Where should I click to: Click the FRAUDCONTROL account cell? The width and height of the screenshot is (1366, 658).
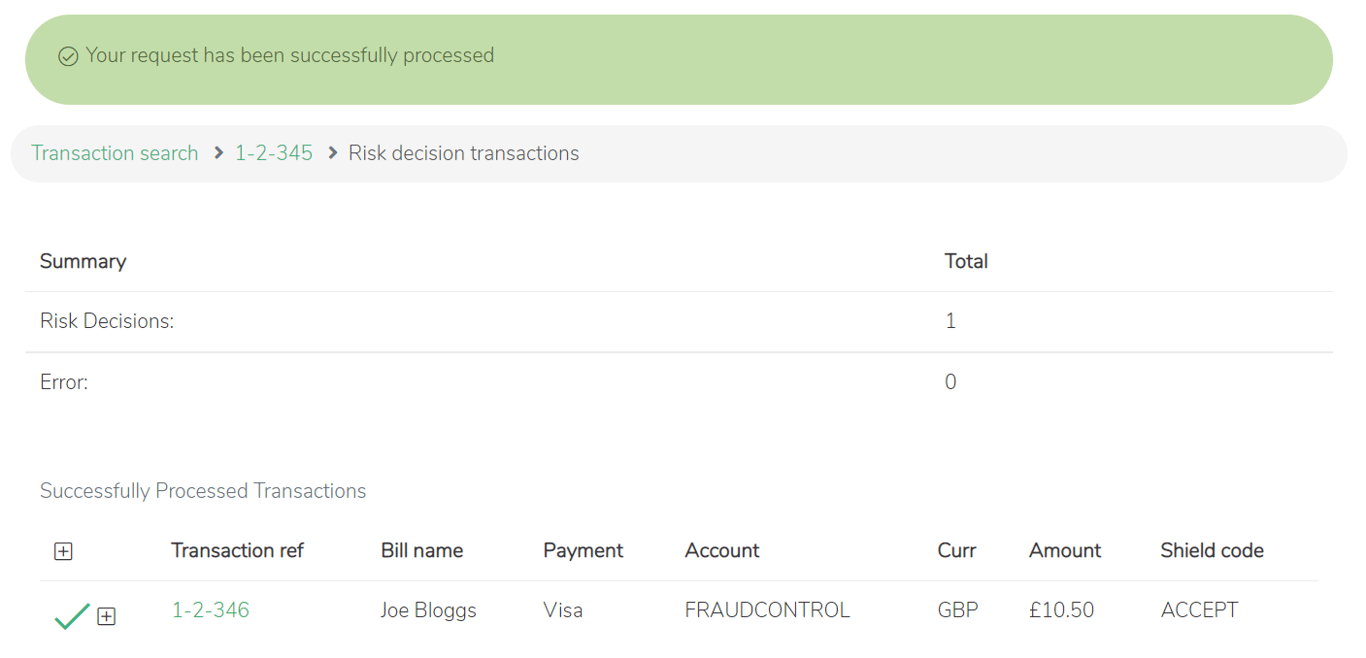coord(767,610)
